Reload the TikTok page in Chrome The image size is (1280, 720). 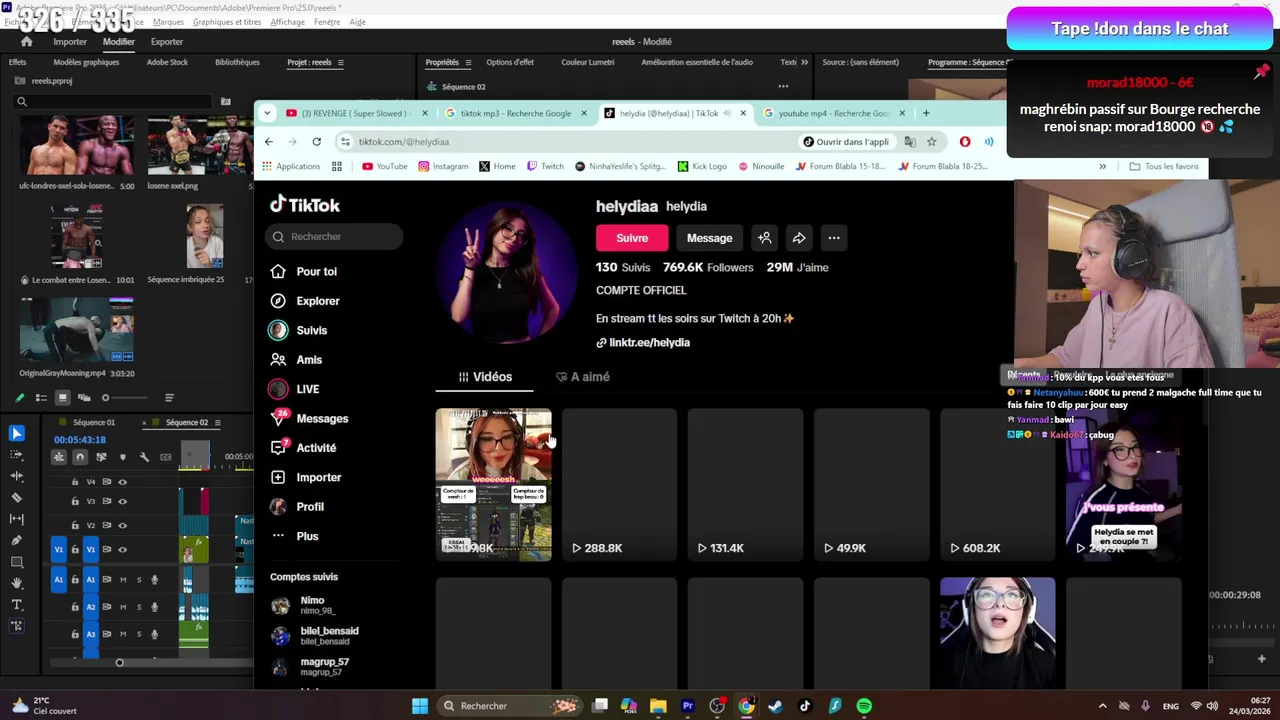317,142
